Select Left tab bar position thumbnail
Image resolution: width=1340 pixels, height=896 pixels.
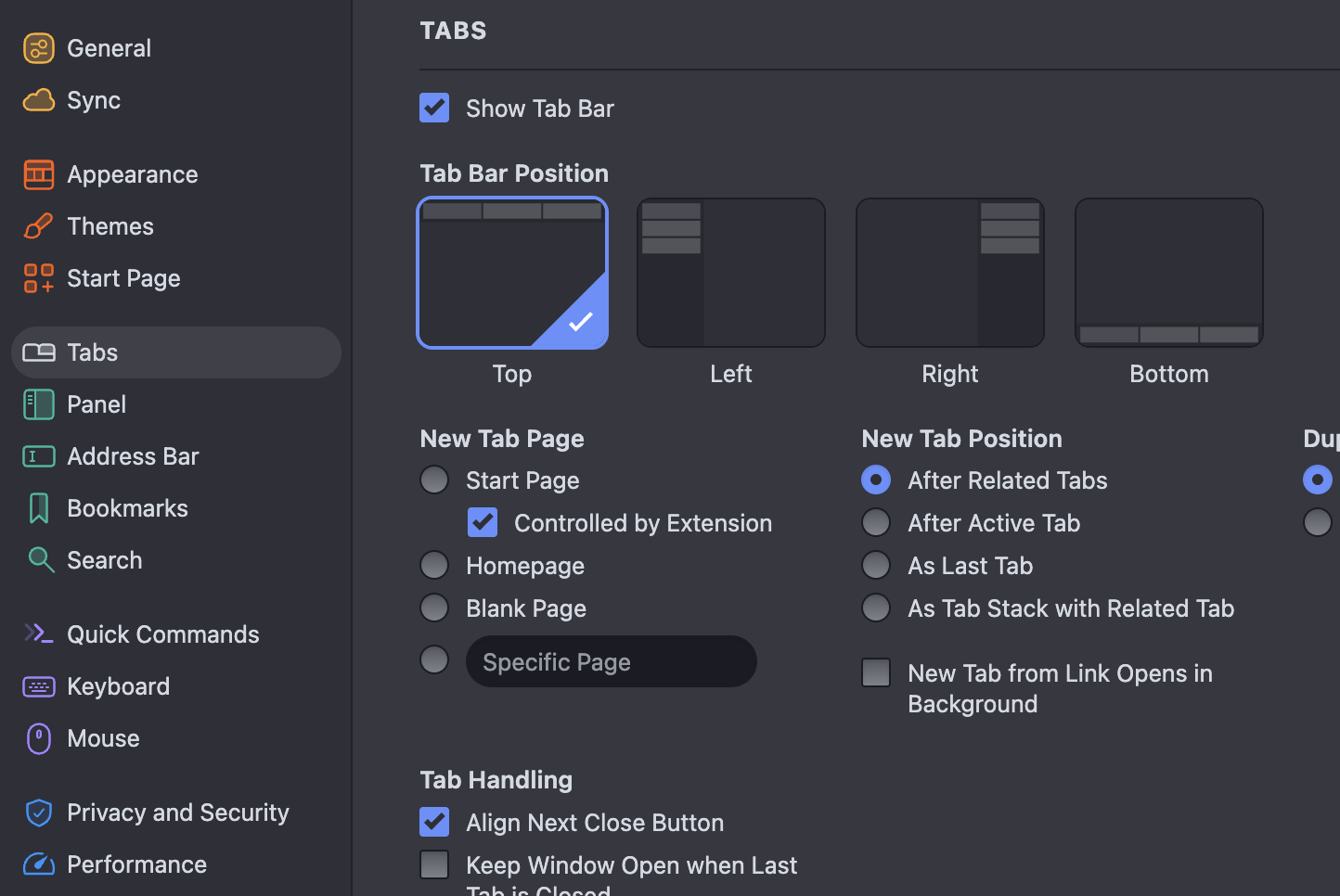(731, 273)
